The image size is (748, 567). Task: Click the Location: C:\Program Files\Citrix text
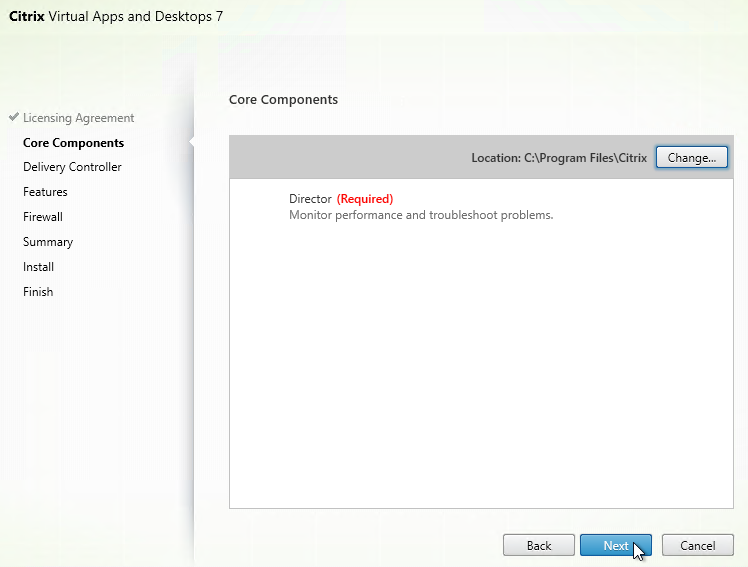click(x=559, y=158)
